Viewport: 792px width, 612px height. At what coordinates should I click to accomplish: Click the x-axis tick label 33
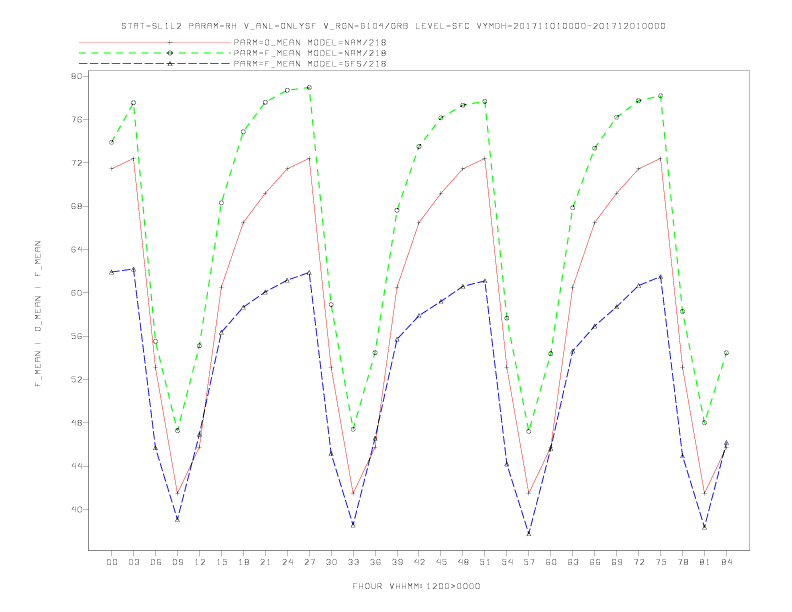pos(353,562)
